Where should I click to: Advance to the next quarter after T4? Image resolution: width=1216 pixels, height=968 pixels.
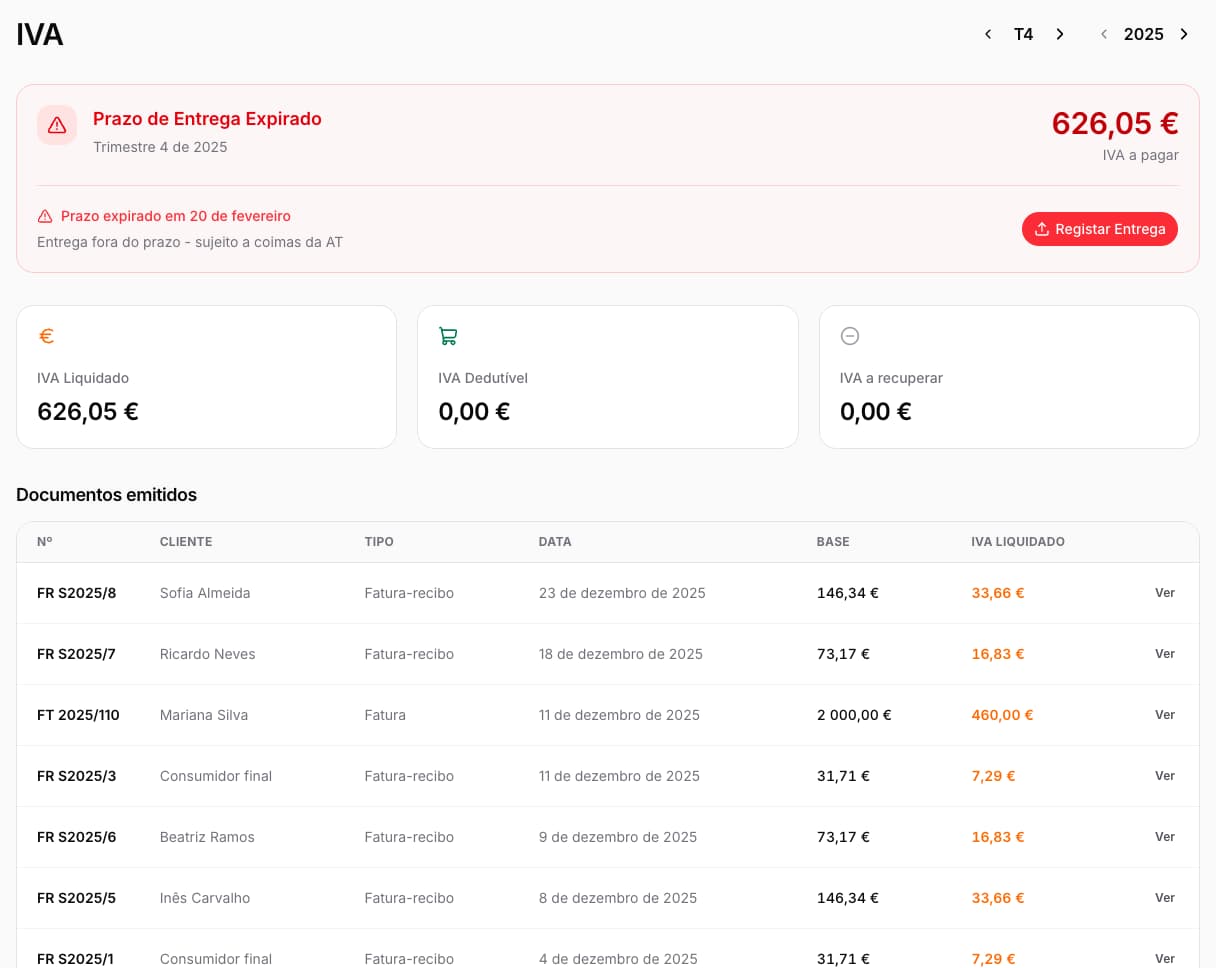[1060, 34]
